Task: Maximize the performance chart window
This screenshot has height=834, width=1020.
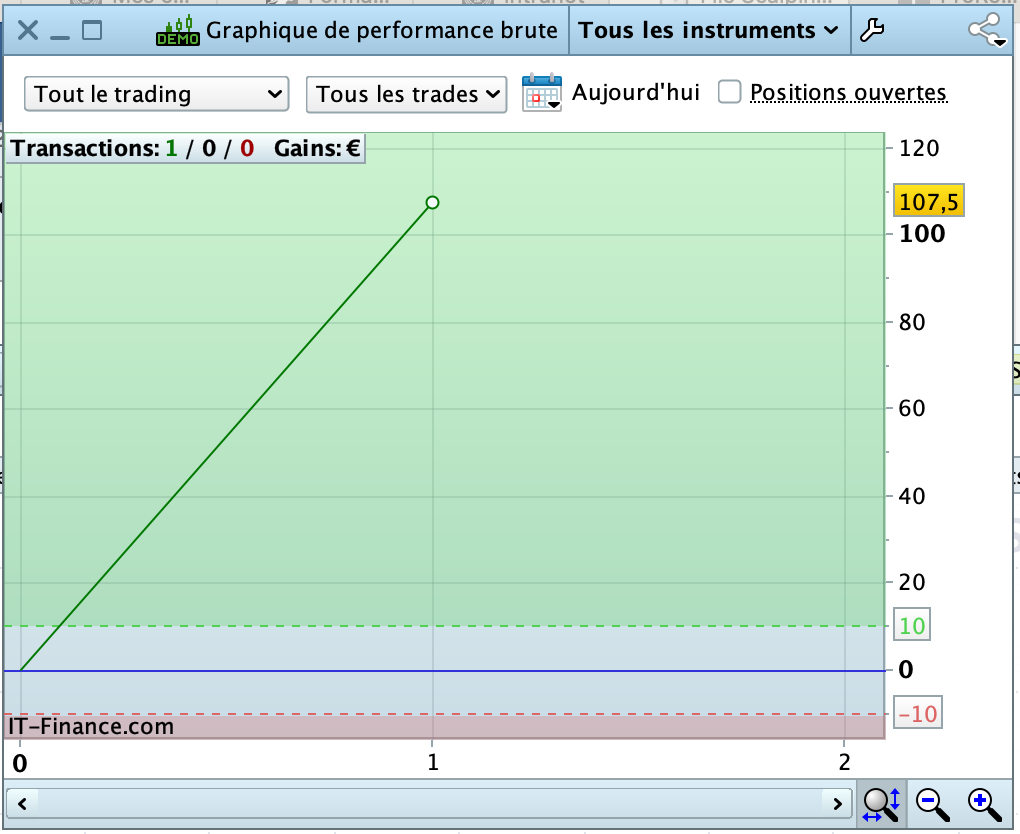Action: tap(92, 30)
